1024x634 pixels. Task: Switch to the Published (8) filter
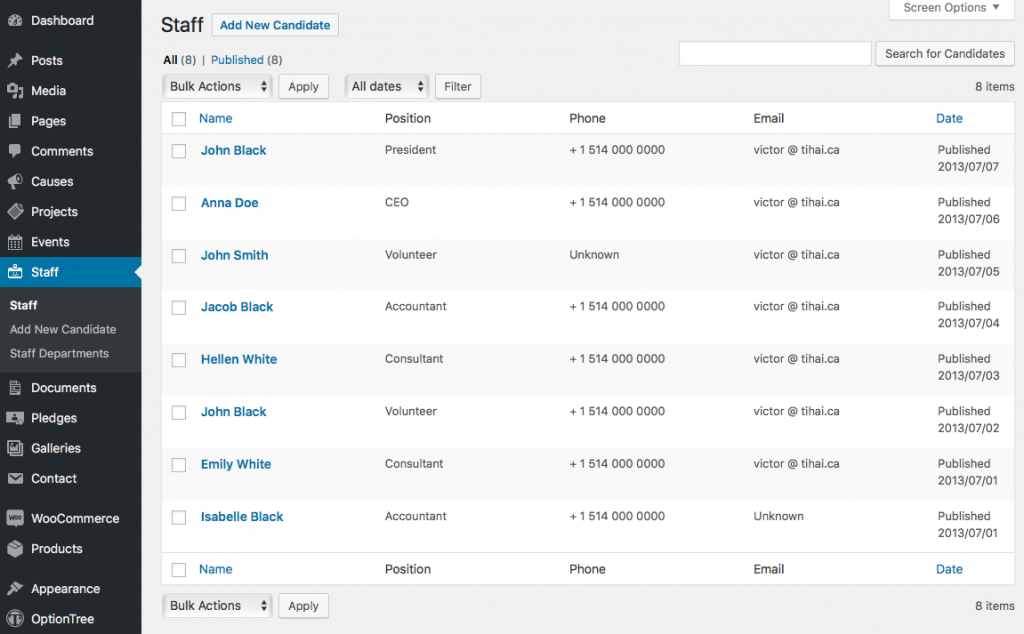(x=245, y=59)
